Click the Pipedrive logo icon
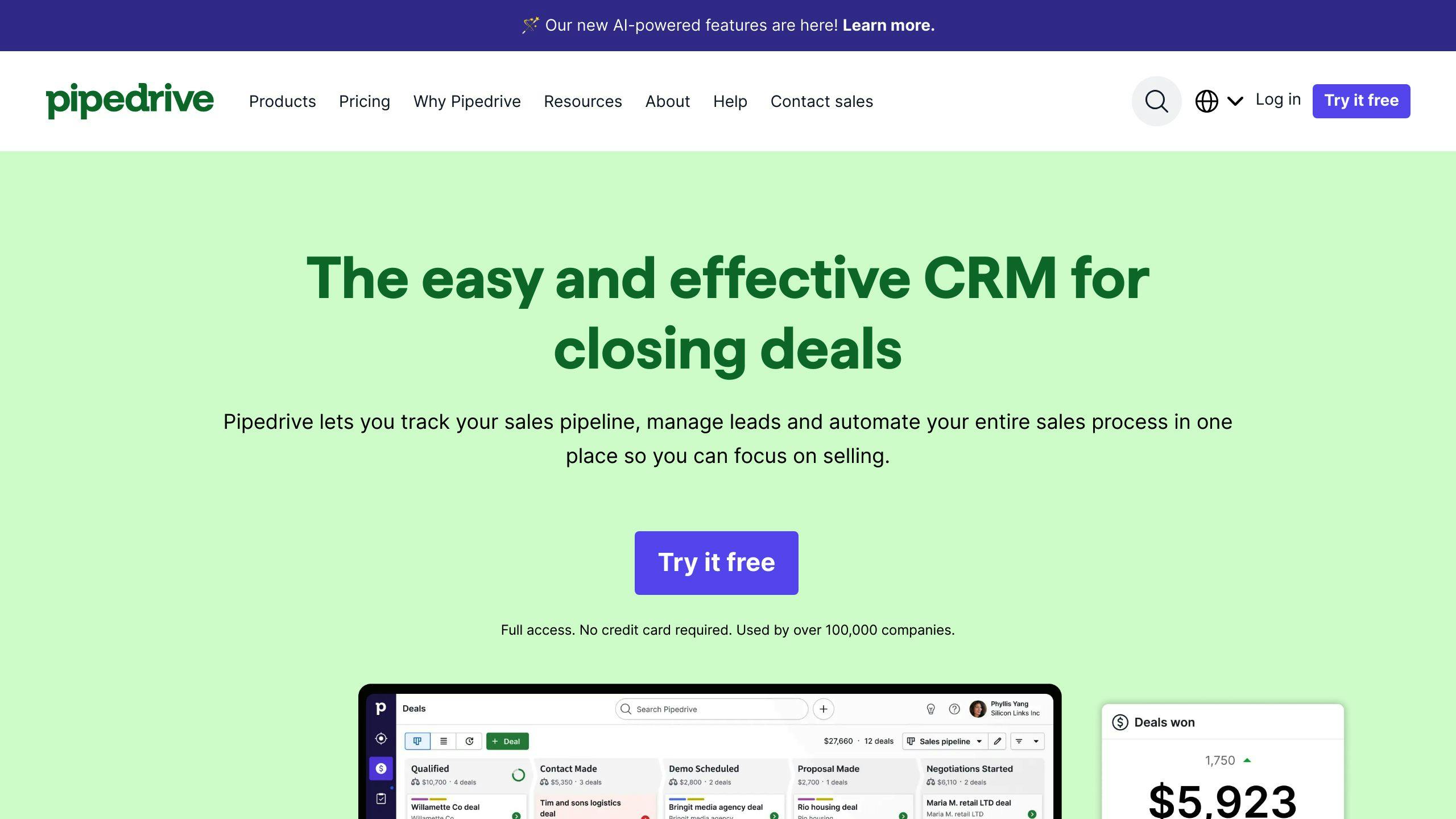1456x819 pixels. pos(130,100)
